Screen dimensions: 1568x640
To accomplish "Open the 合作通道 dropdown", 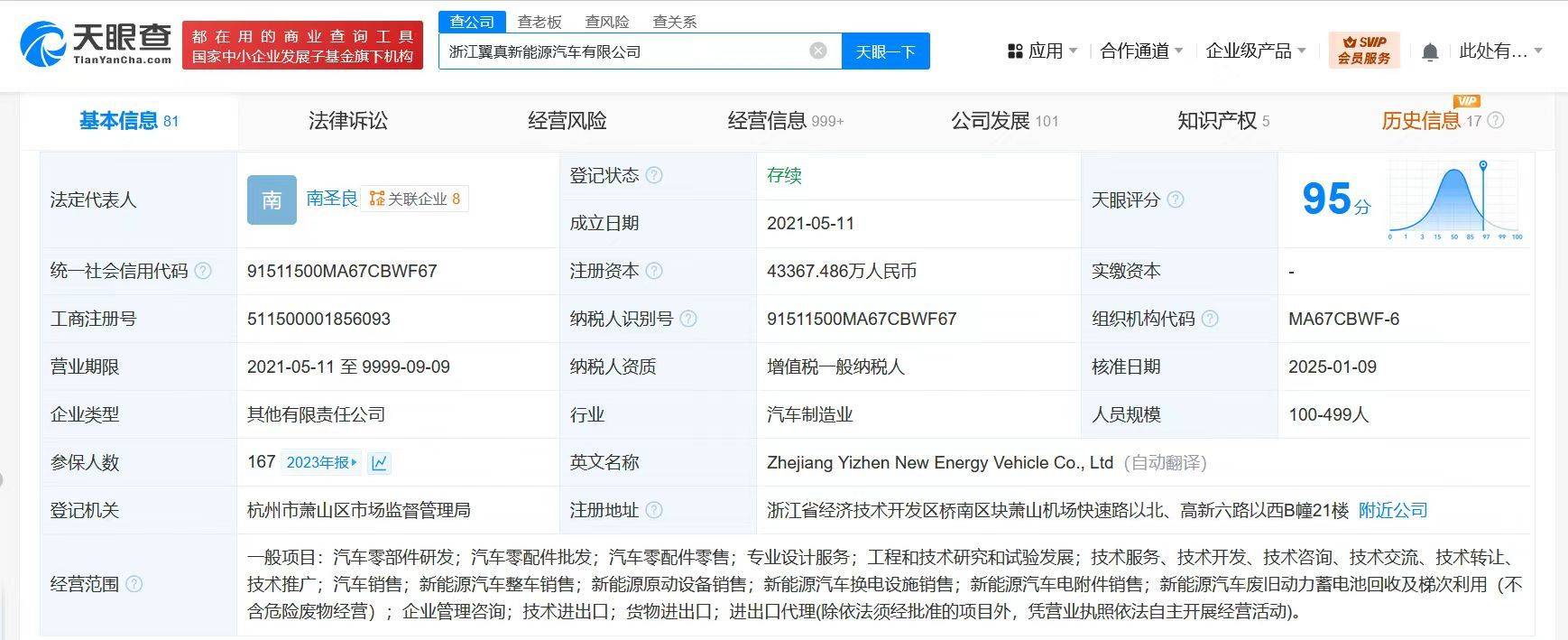I will point(1141,51).
